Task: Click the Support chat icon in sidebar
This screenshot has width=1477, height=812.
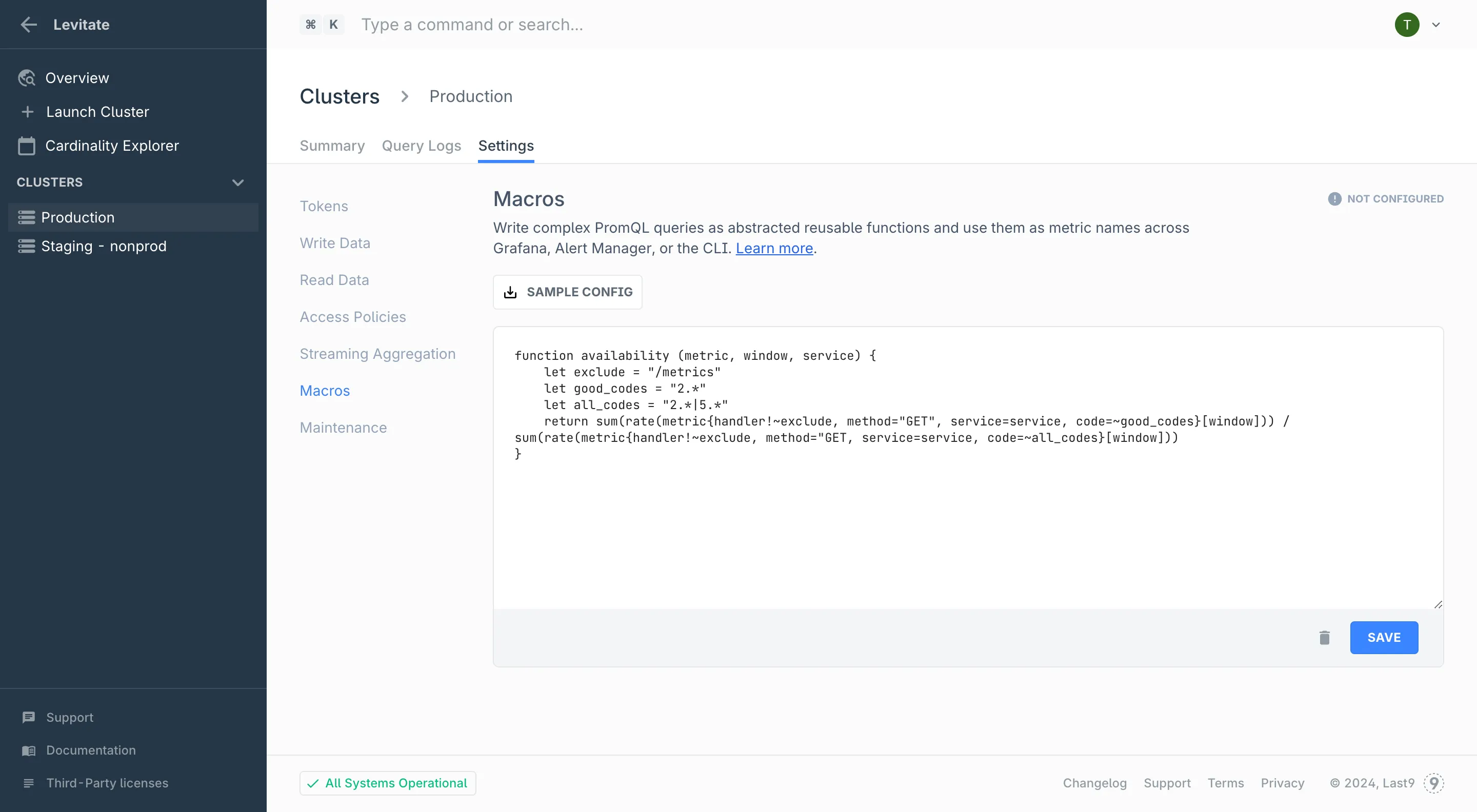Action: pos(29,718)
